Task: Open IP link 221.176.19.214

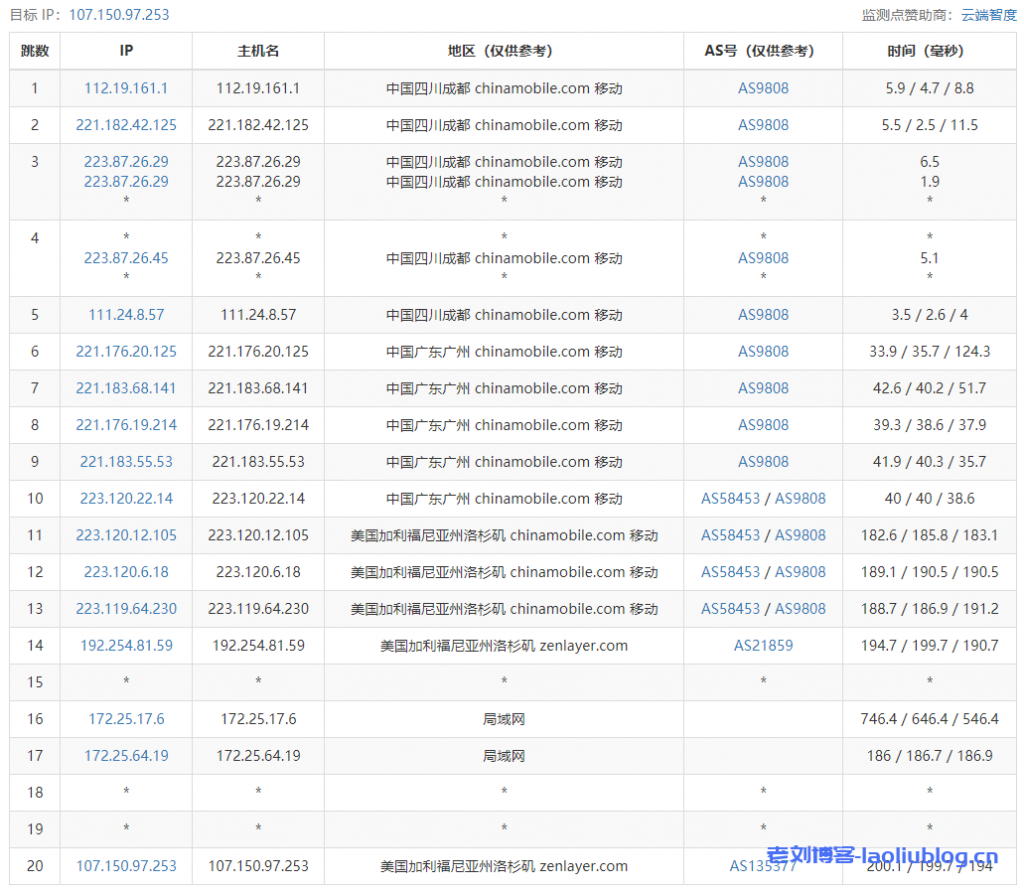Action: [x=126, y=425]
